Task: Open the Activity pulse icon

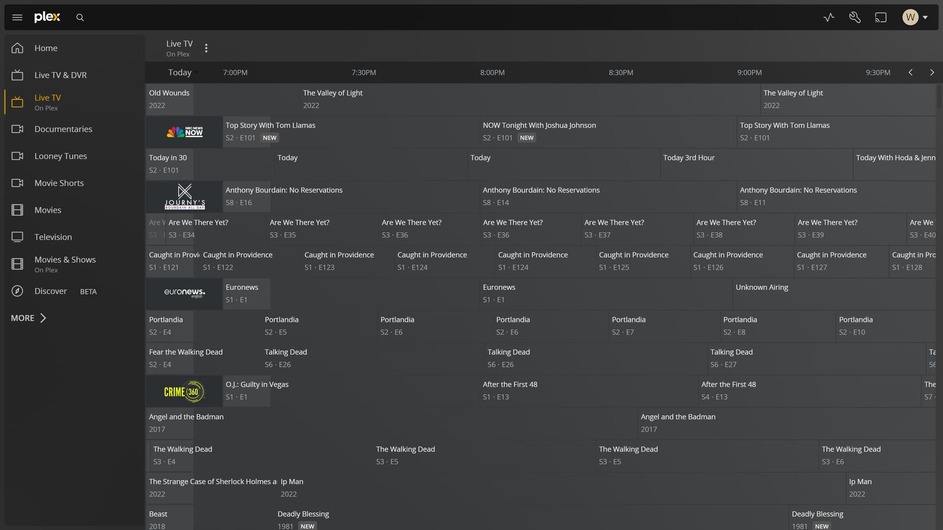Action: (829, 17)
